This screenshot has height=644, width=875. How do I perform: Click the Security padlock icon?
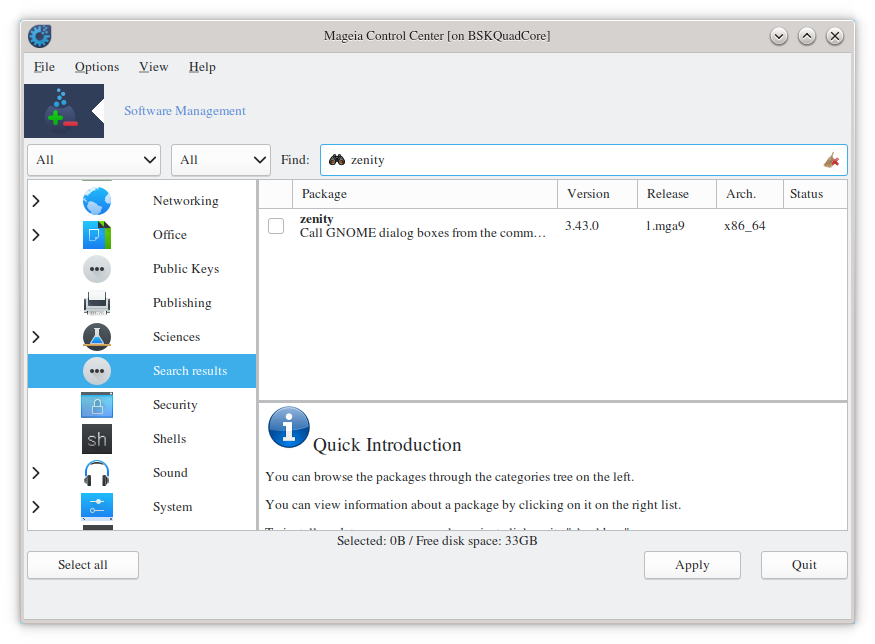(x=97, y=405)
